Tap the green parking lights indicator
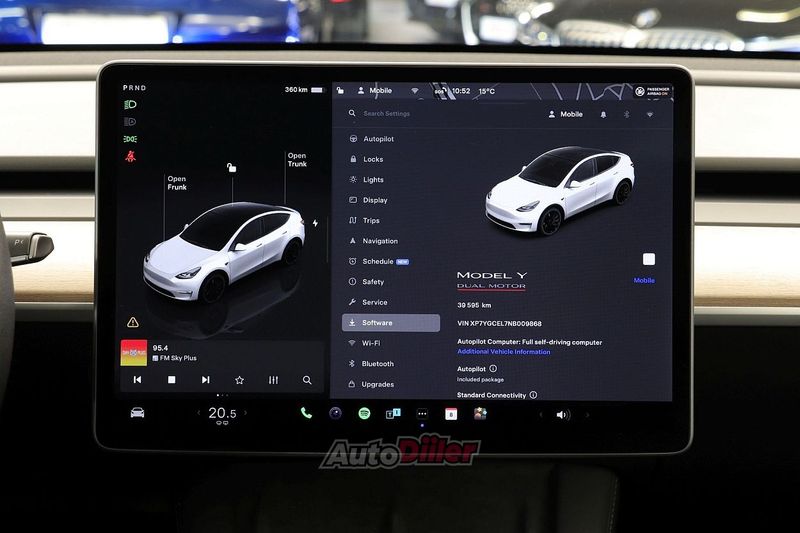The image size is (800, 533). [x=130, y=139]
